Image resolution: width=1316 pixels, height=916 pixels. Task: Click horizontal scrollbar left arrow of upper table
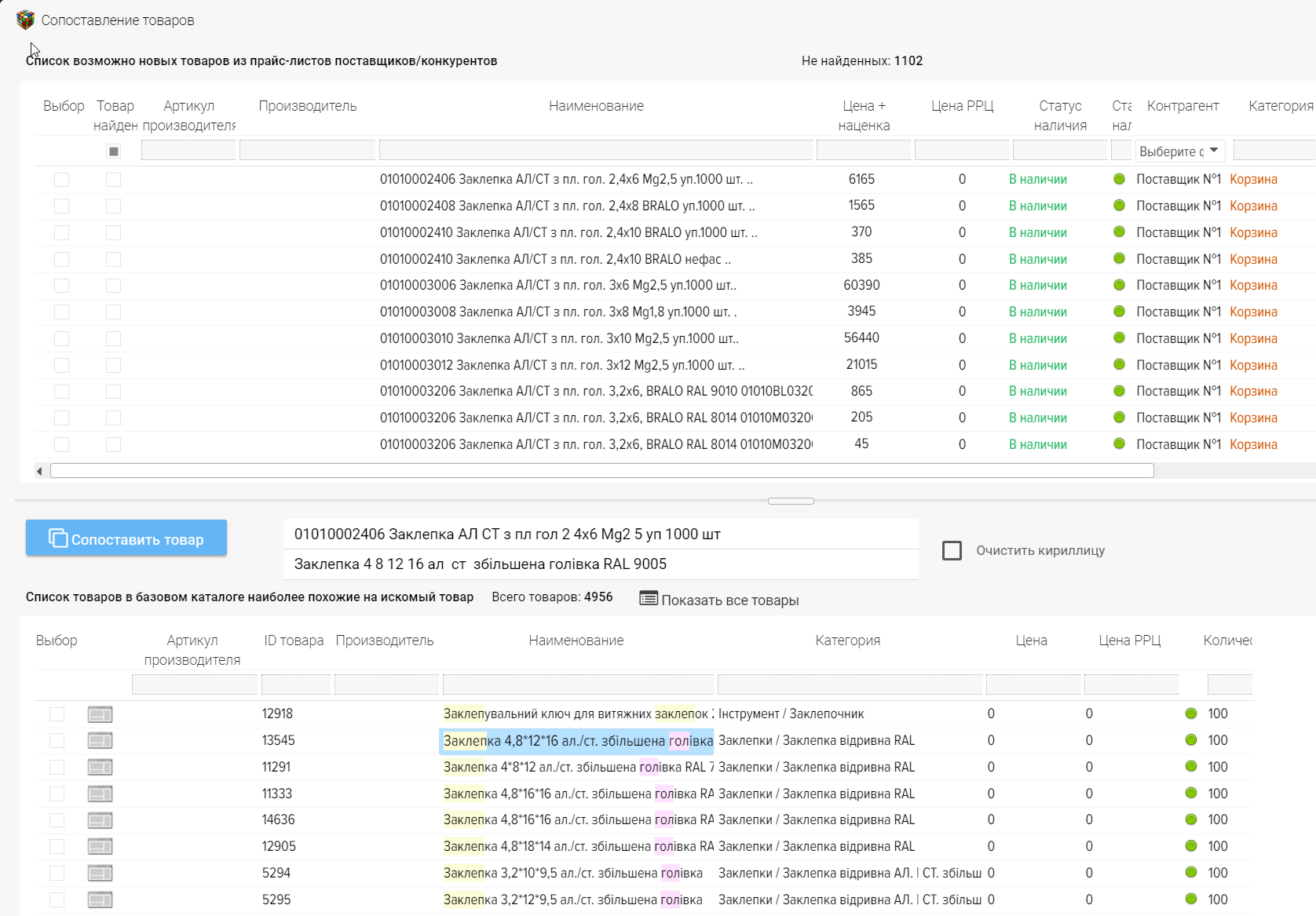pyautogui.click(x=39, y=471)
